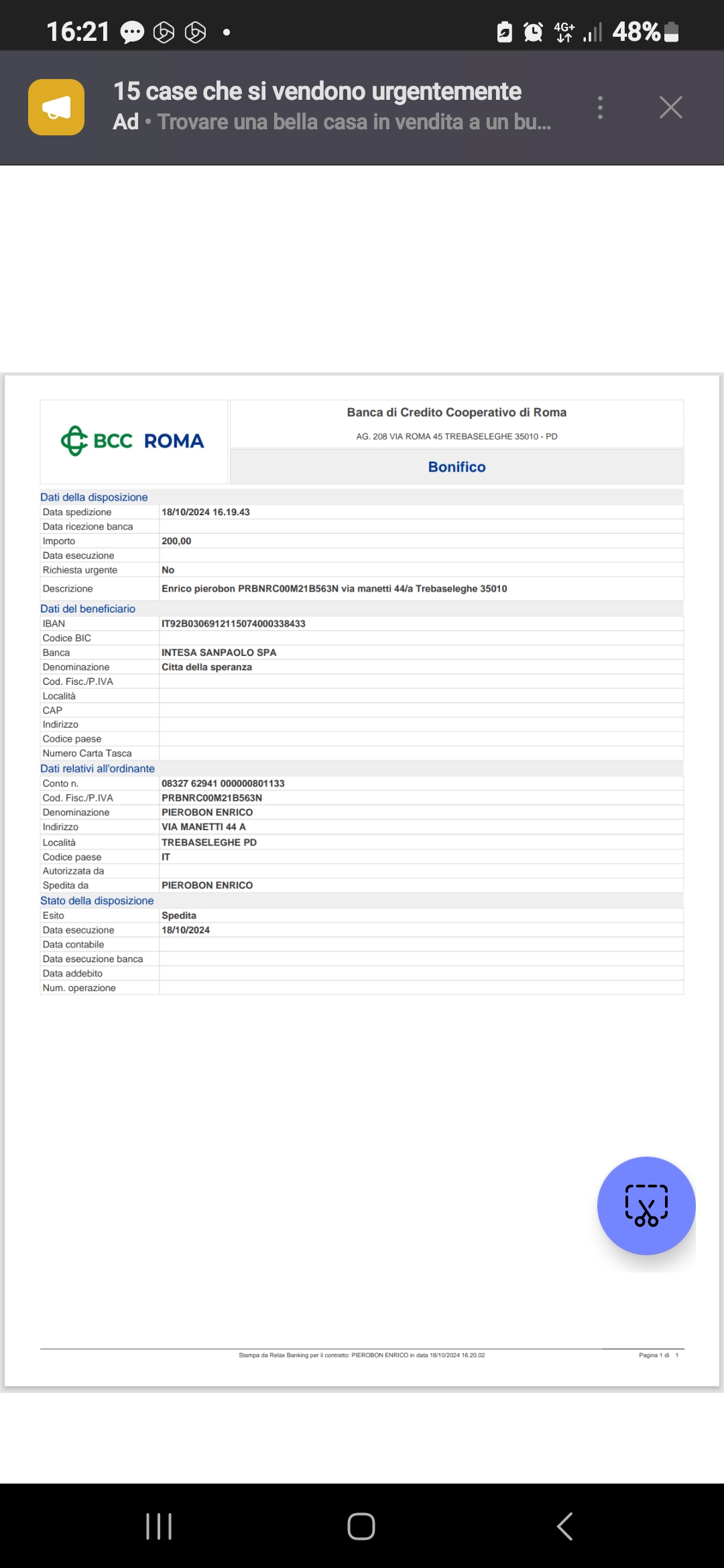Tap the payer's fiscal code 'PRBNRC00M21B563N'
Image resolution: width=724 pixels, height=1568 pixels.
click(x=212, y=797)
